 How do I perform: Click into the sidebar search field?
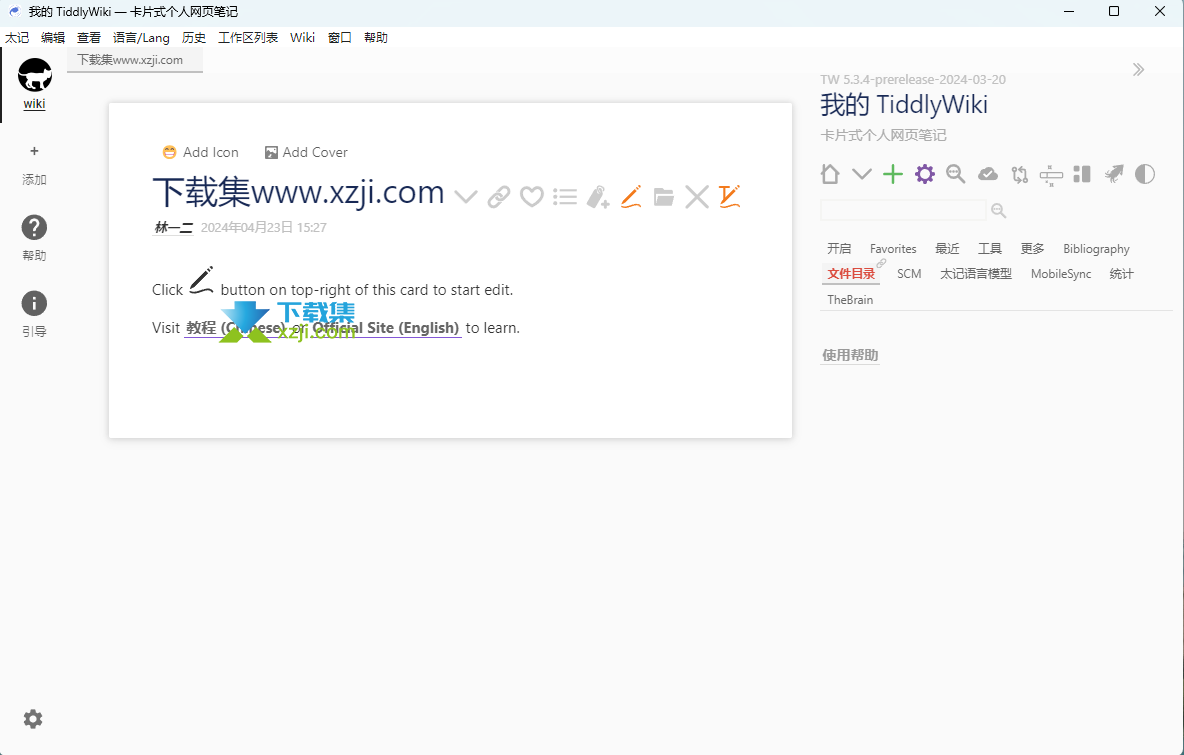[903, 210]
